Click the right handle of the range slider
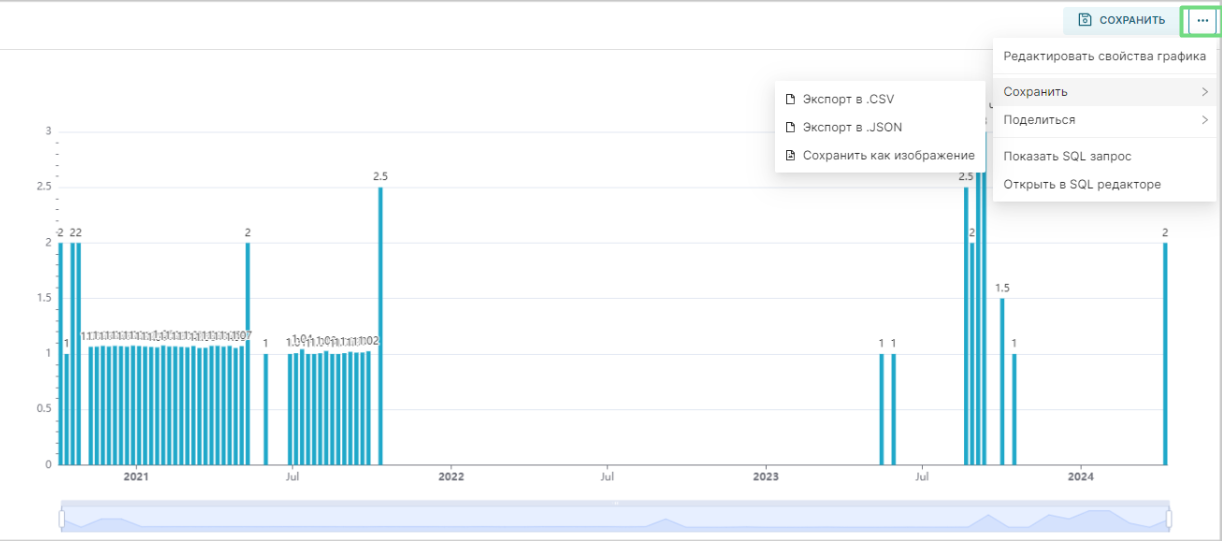Screen dimensions: 1222x541 coord(1168,519)
